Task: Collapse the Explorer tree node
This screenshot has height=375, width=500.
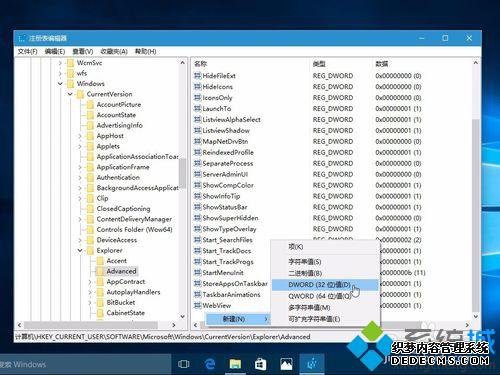Action: tap(80, 250)
